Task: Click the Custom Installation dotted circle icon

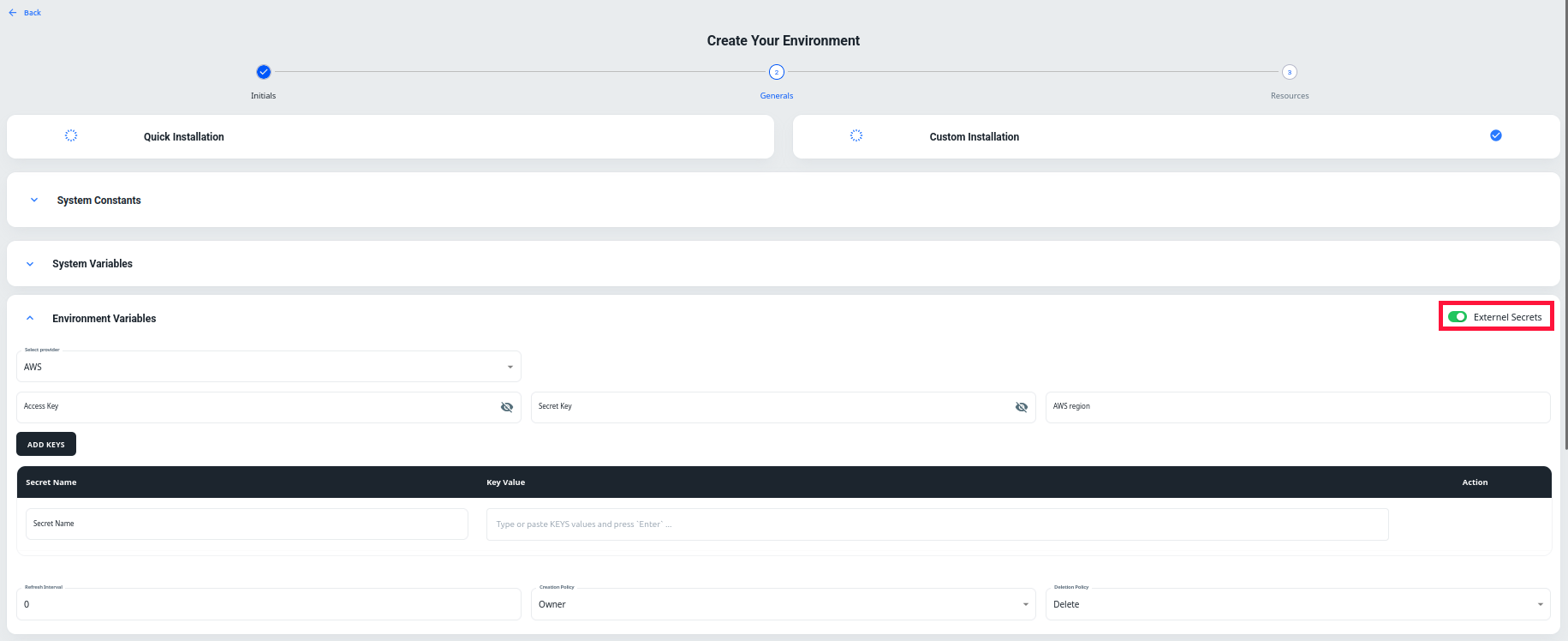Action: click(x=856, y=135)
